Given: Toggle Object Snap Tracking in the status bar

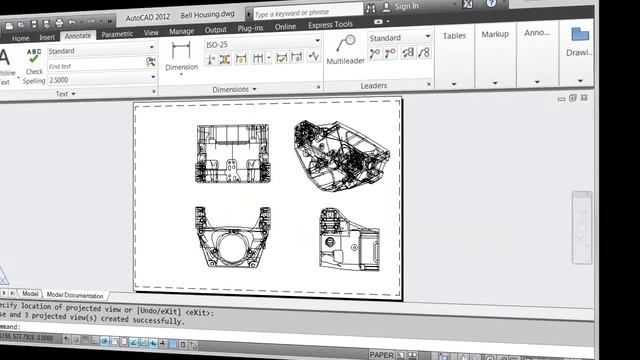Looking at the screenshot, I should click(133, 342).
